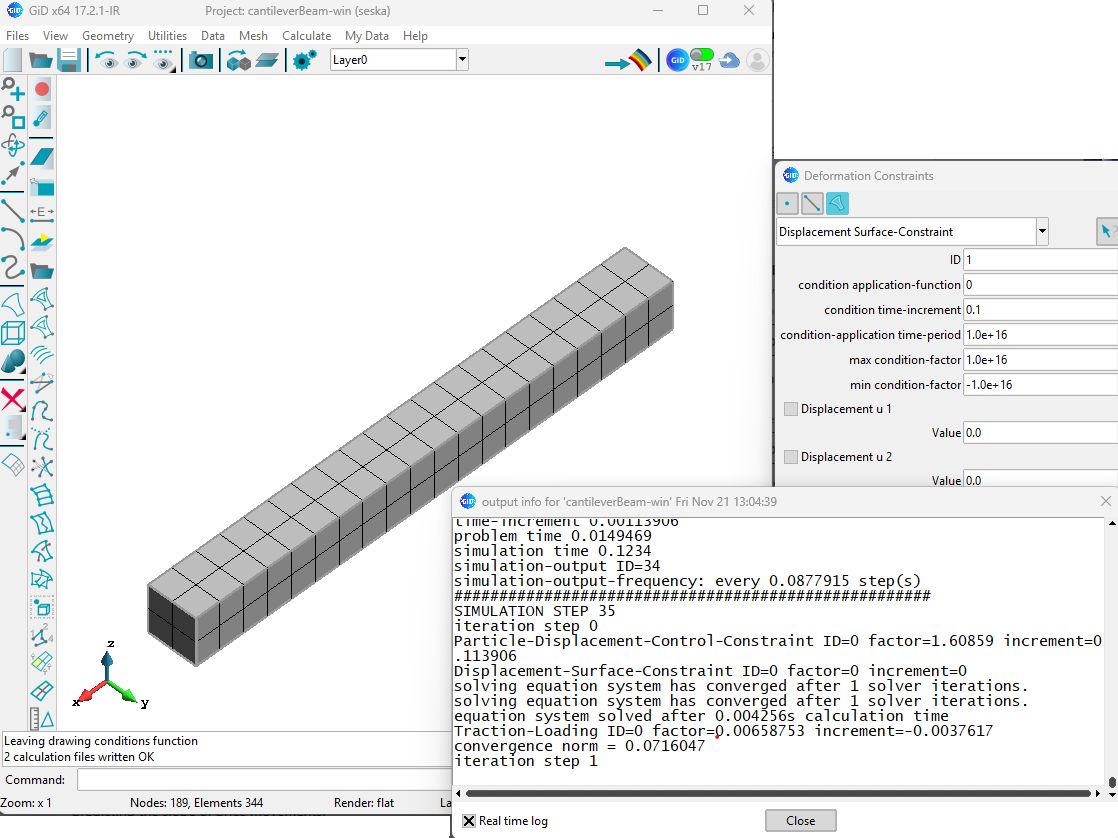Open the Utilities menu
Viewport: 1118px width, 838px height.
(168, 36)
